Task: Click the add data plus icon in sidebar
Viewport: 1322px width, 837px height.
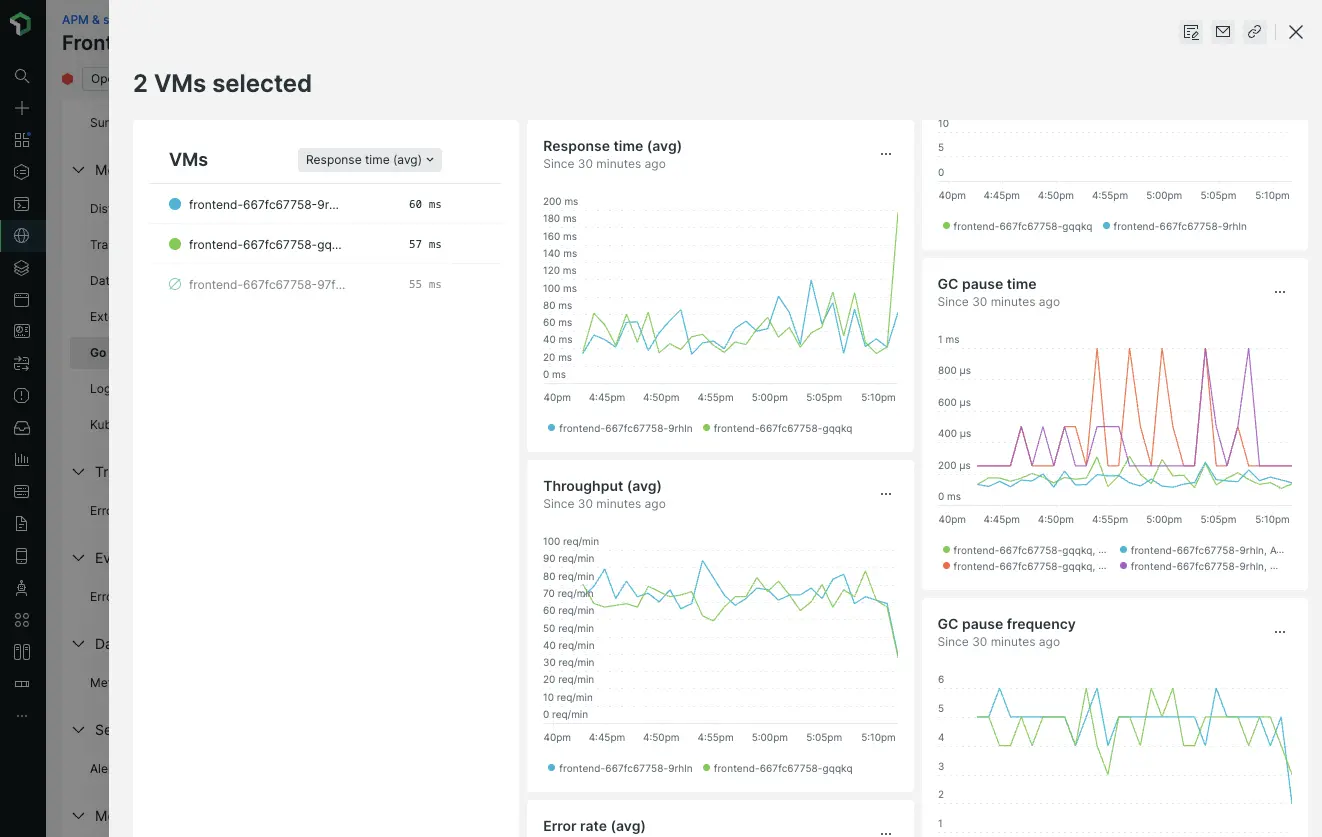Action: click(x=22, y=107)
